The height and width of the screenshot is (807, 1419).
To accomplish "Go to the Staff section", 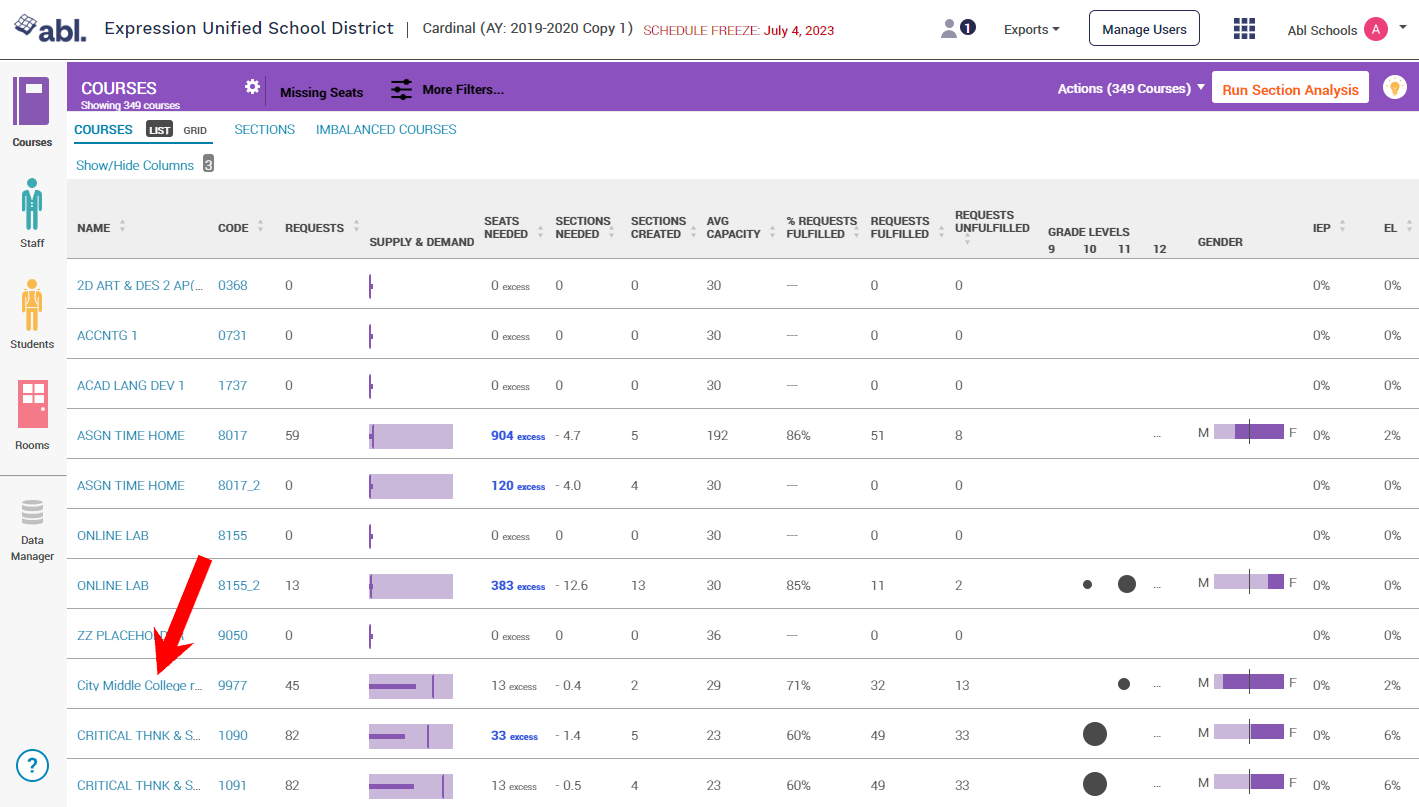I will point(32,205).
